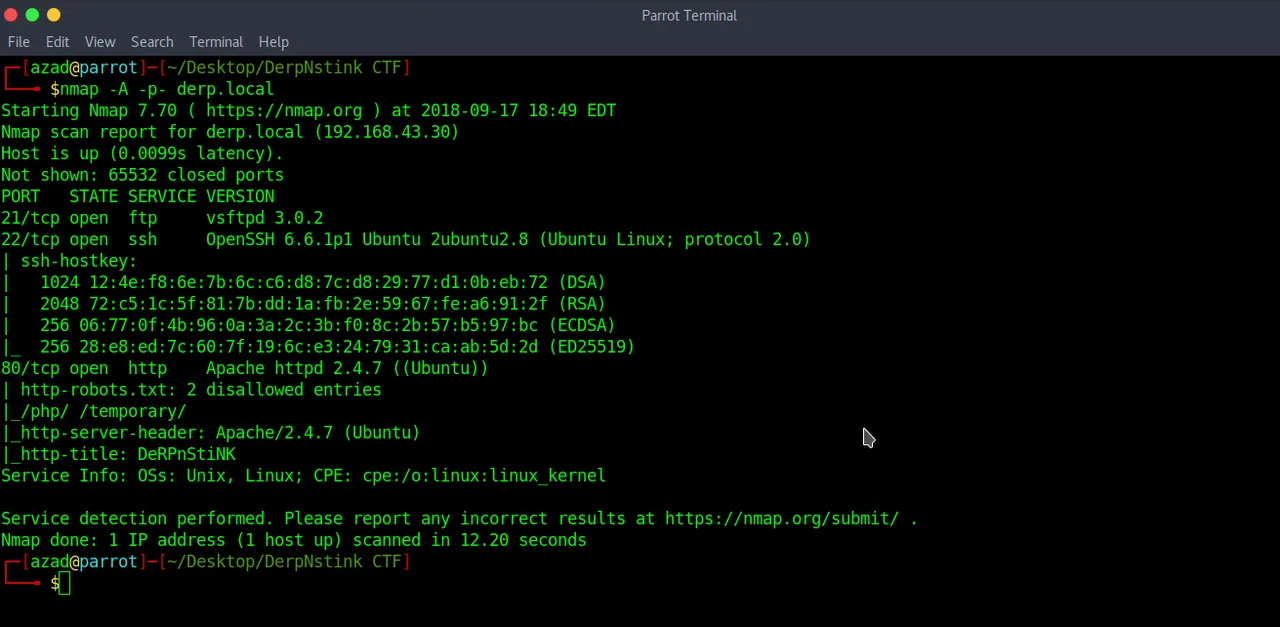Image resolution: width=1280 pixels, height=627 pixels.
Task: Click the ECDSA hostkey line
Action: coord(308,325)
